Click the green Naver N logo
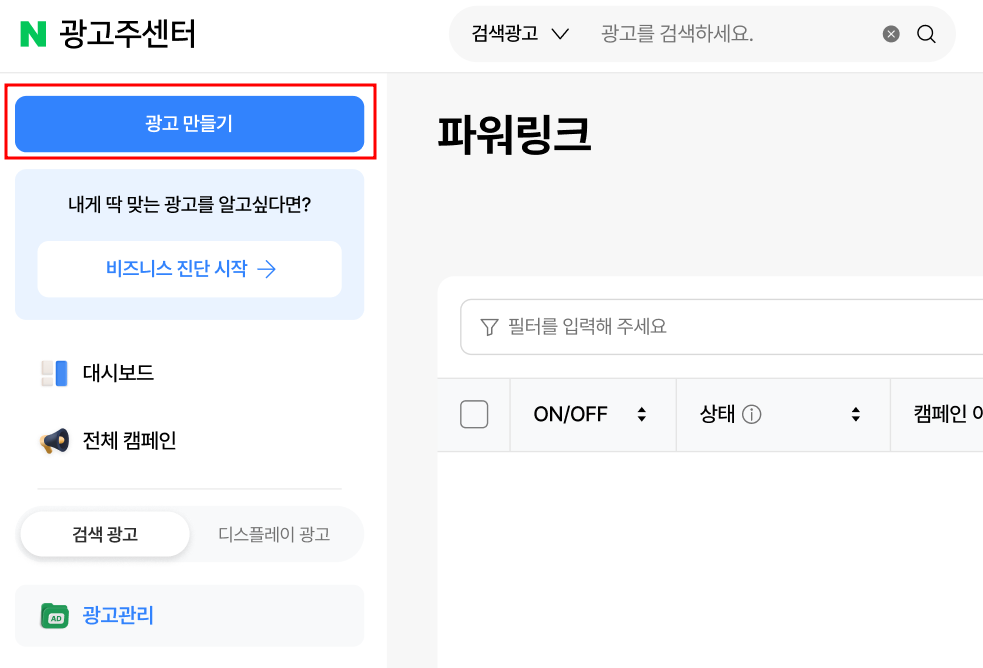 tap(33, 34)
